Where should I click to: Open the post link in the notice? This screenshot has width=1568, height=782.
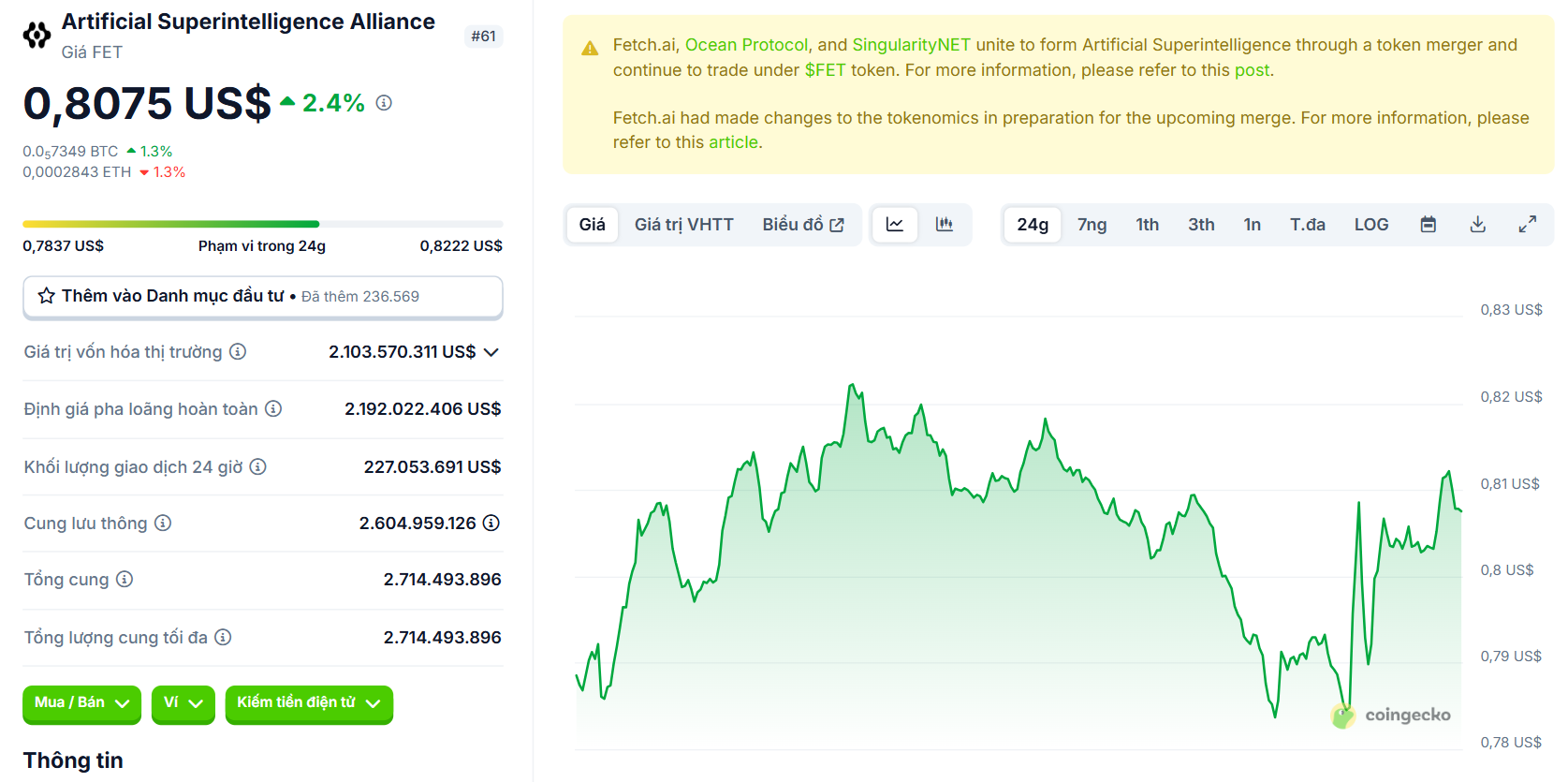[x=1252, y=70]
